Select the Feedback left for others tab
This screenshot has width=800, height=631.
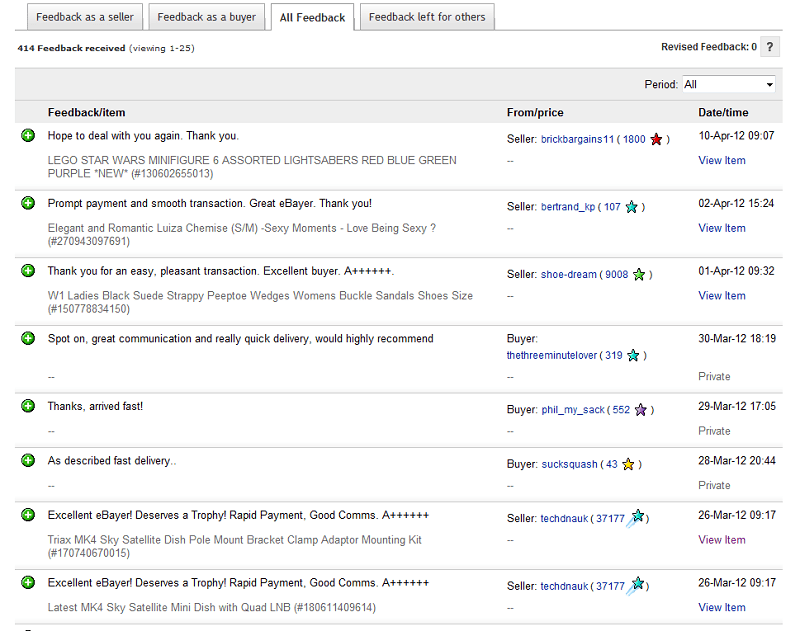427,17
